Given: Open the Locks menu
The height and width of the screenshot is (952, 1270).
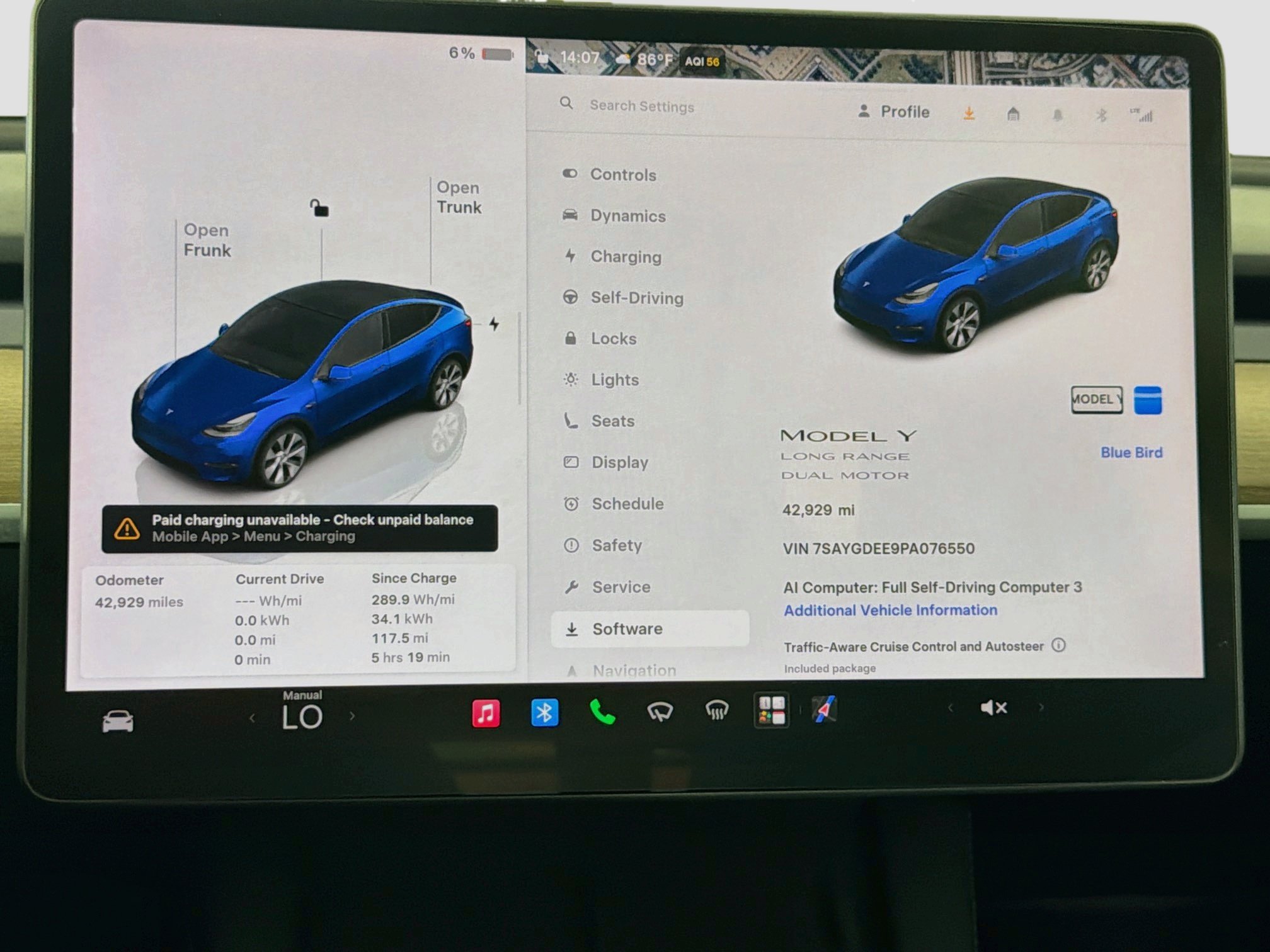Looking at the screenshot, I should [600, 338].
